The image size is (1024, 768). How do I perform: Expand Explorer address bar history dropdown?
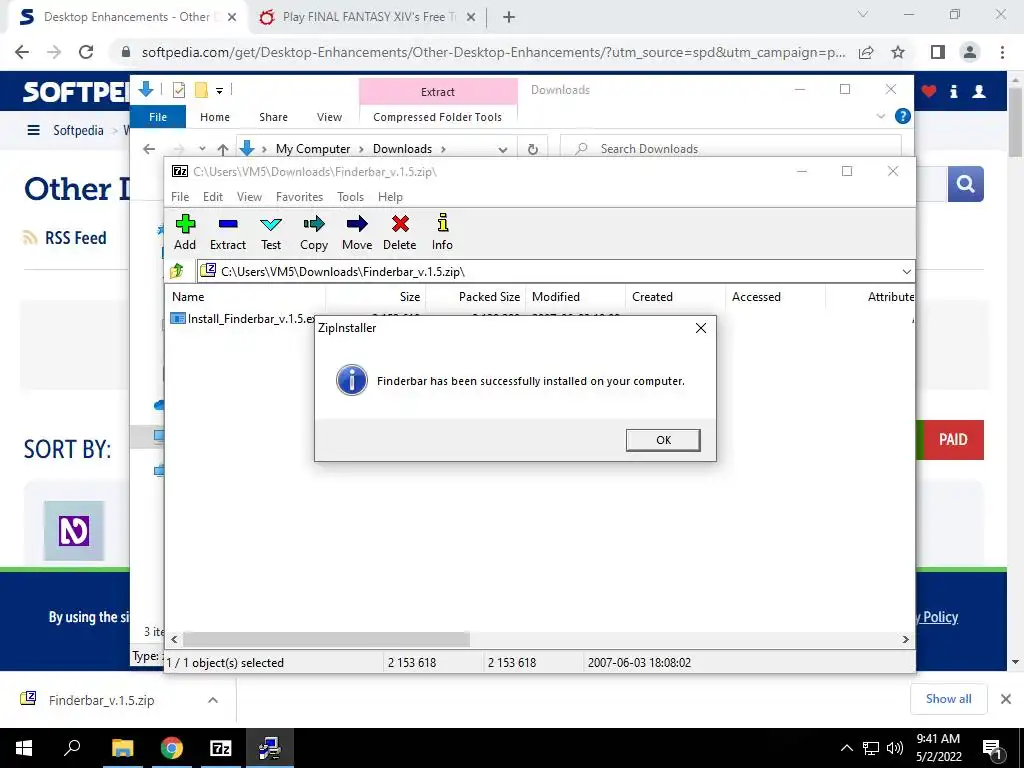click(x=502, y=150)
